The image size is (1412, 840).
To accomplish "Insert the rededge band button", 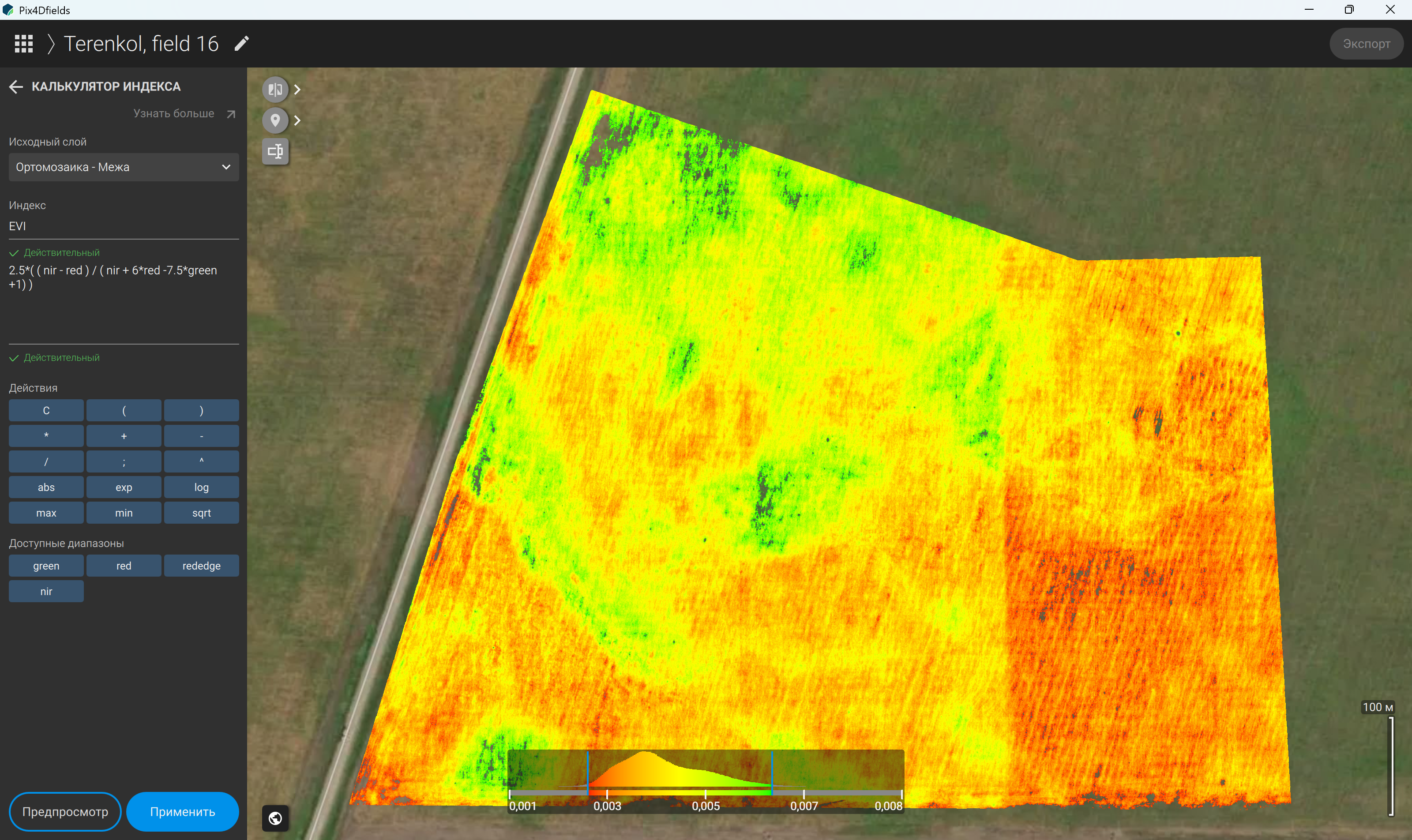I will [x=202, y=566].
